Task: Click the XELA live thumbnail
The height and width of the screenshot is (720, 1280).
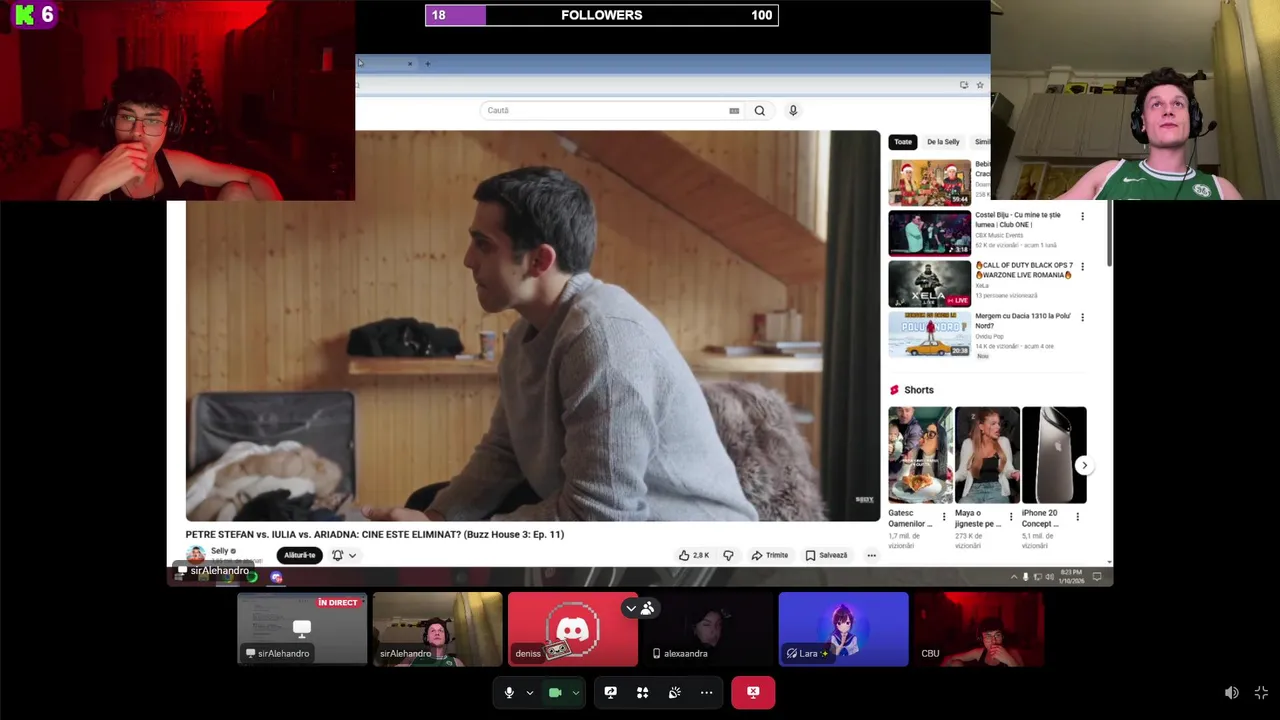Action: click(x=930, y=284)
